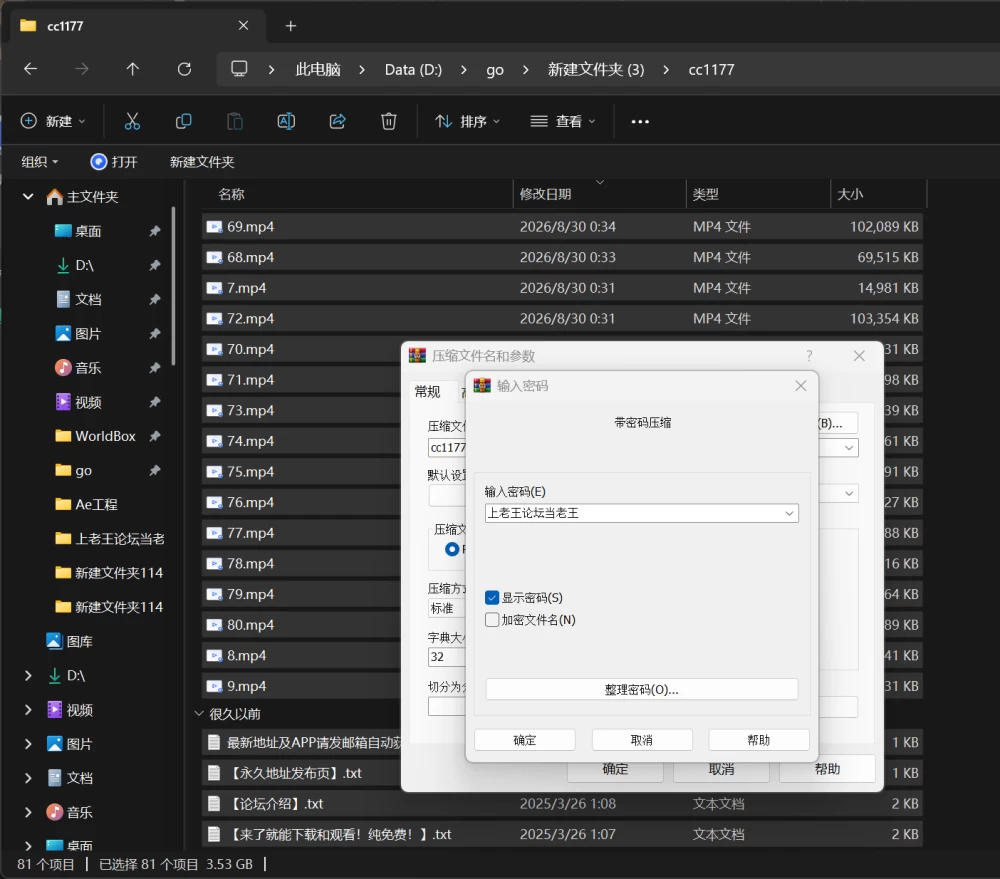Click the Refresh icon beside address bar
The height and width of the screenshot is (879, 1000).
(184, 69)
